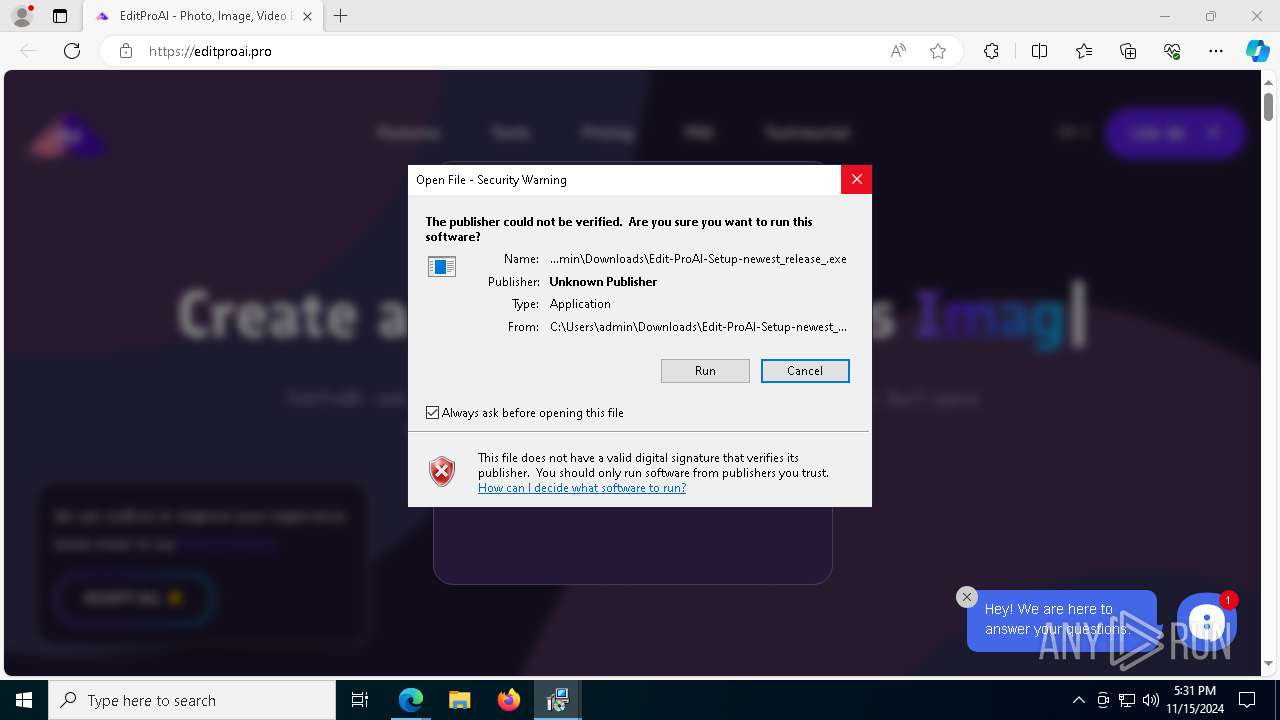Open the Favorites list icon
Viewport: 1280px width, 720px height.
click(1084, 51)
